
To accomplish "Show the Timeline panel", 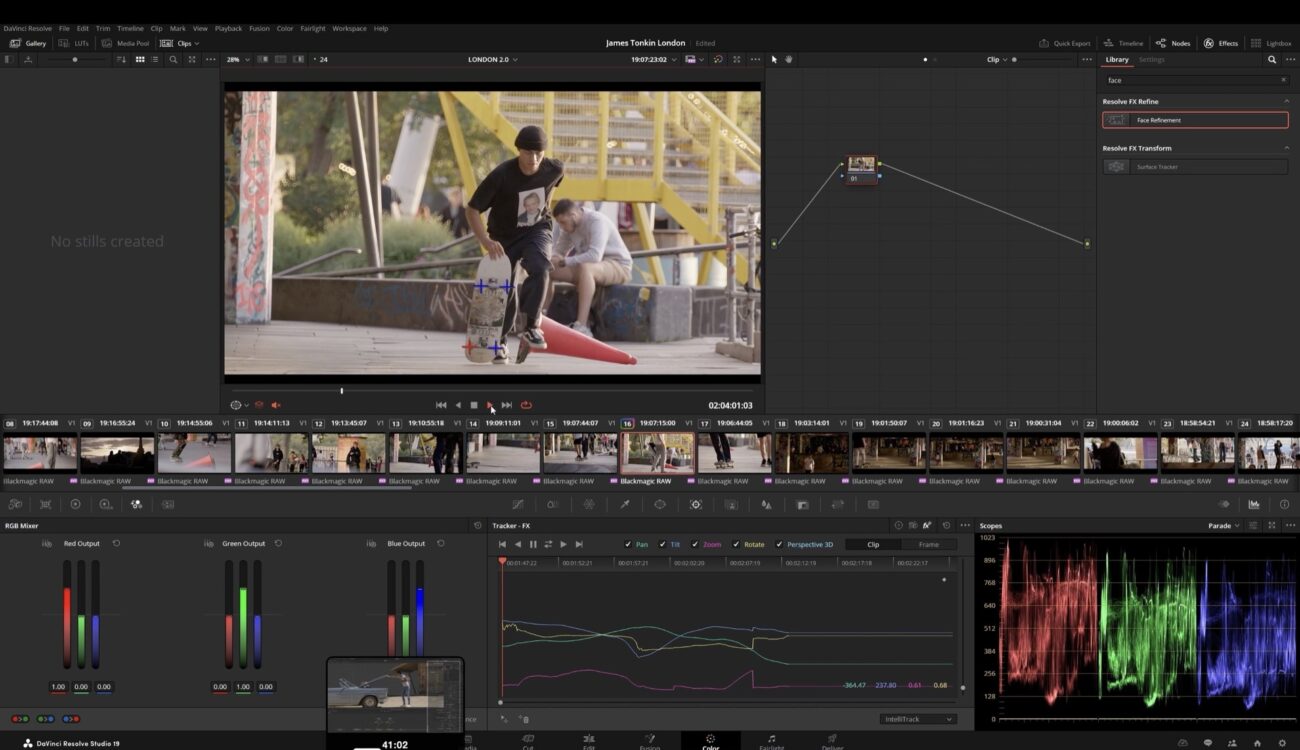I will [1123, 43].
